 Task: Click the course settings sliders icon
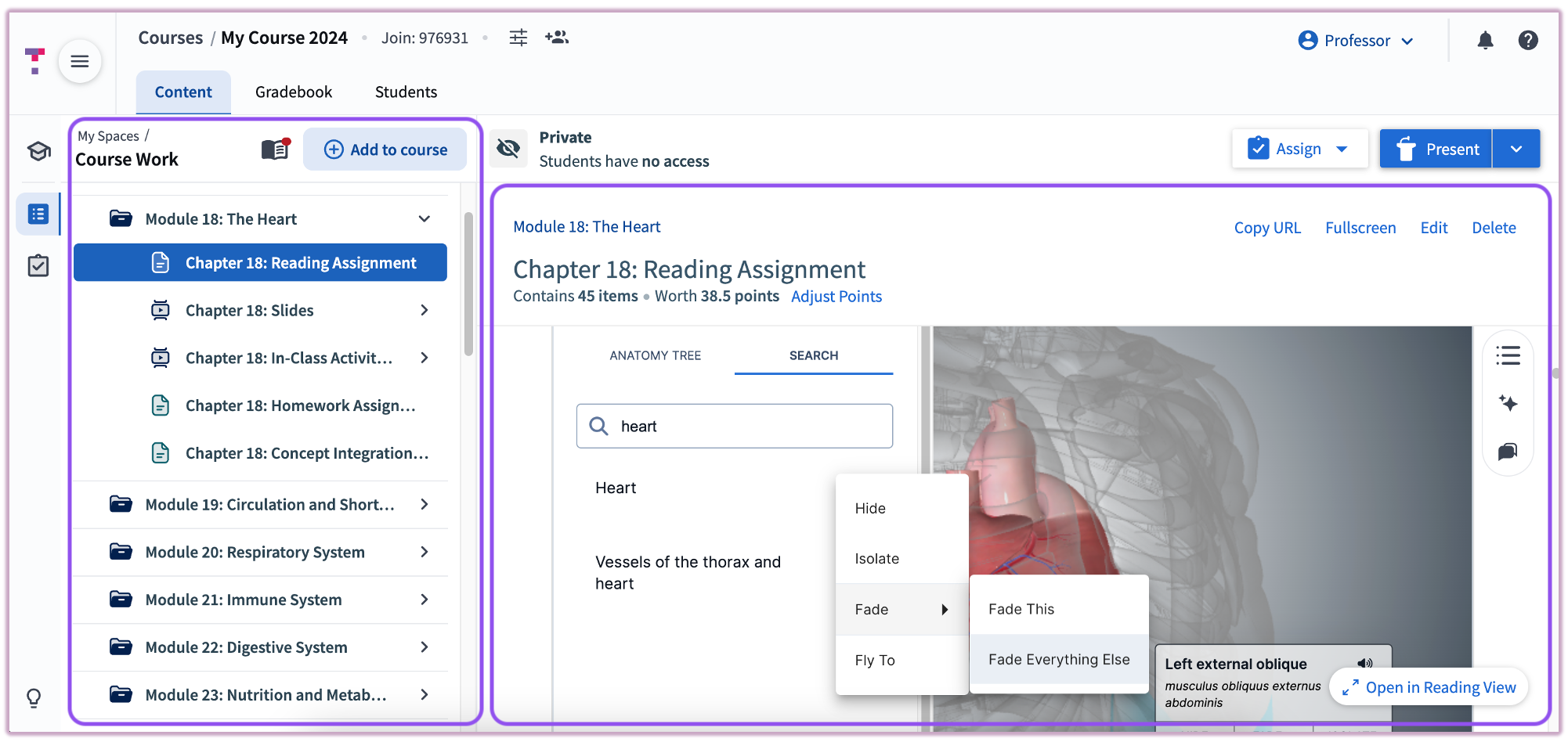tap(518, 37)
